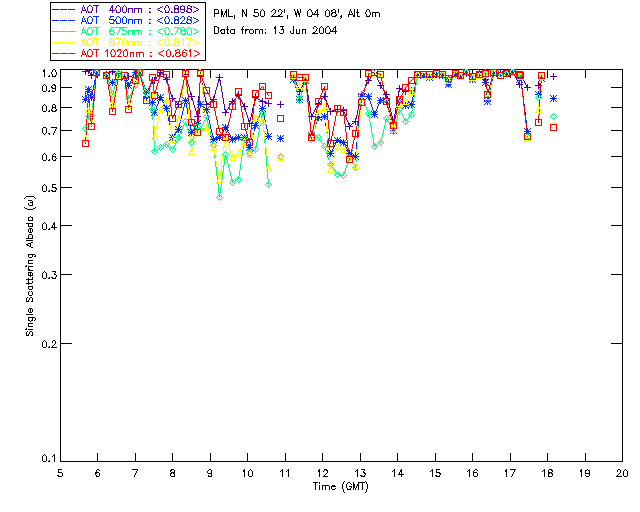Click the y-axis tick label 0.2

(x=49, y=344)
